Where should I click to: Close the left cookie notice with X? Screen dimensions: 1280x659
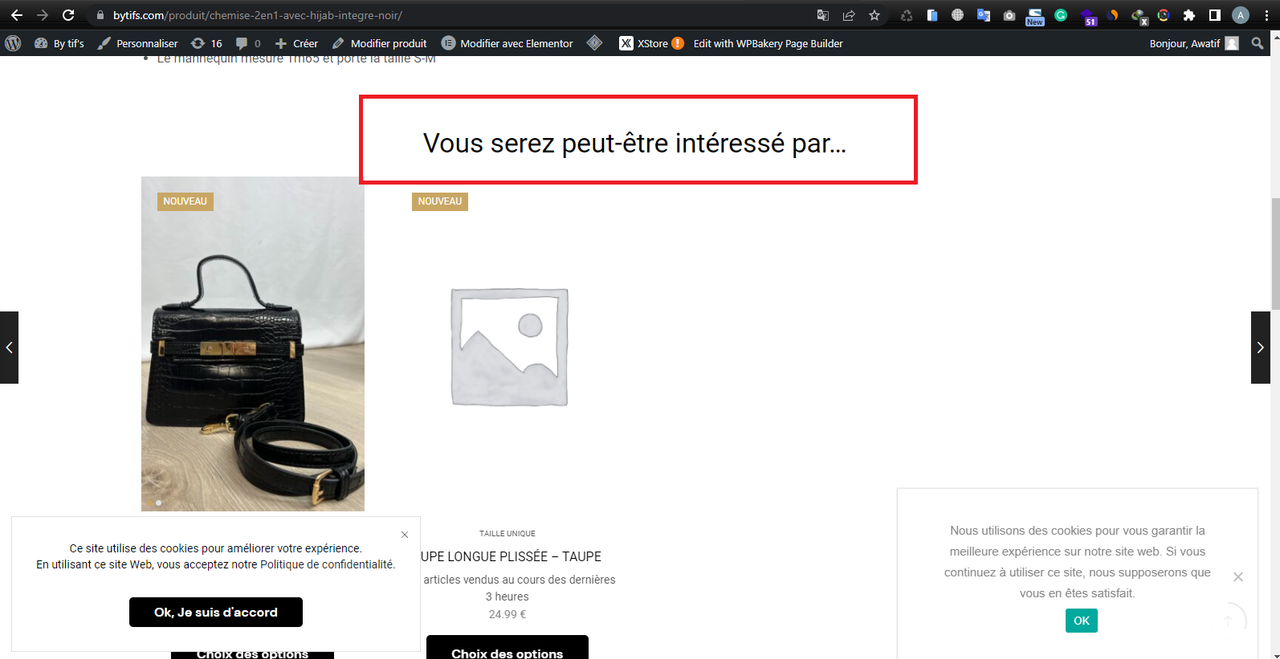[404, 534]
